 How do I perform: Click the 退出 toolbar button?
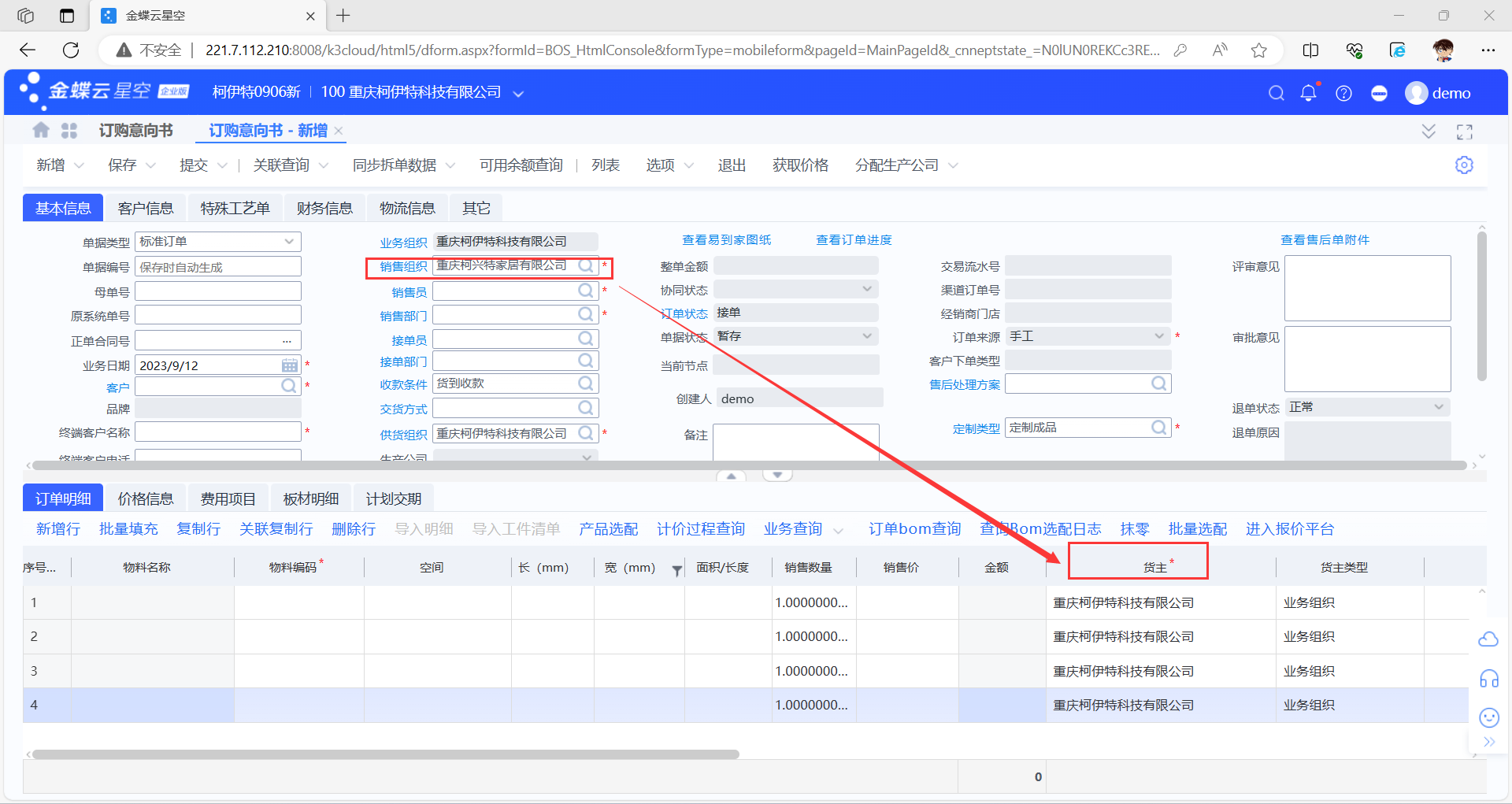(x=732, y=165)
